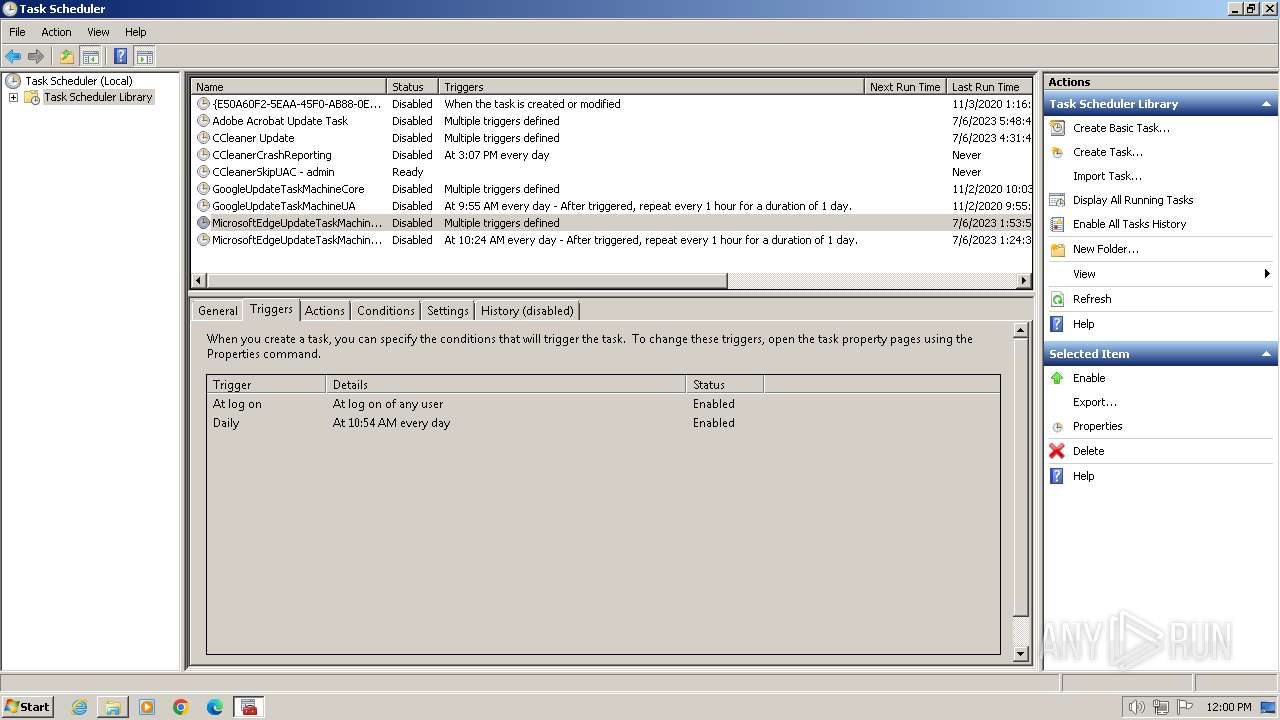Switch to the Settings tab

click(x=447, y=311)
